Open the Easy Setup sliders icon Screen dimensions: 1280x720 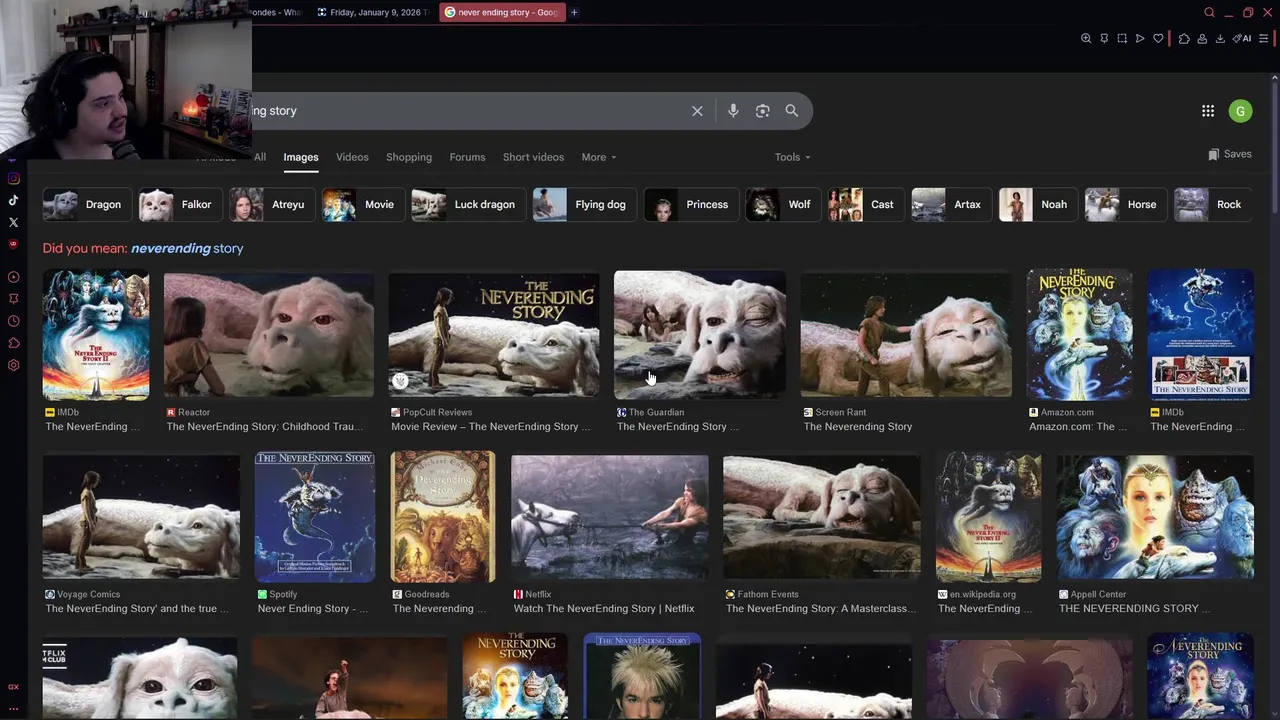tap(1263, 39)
